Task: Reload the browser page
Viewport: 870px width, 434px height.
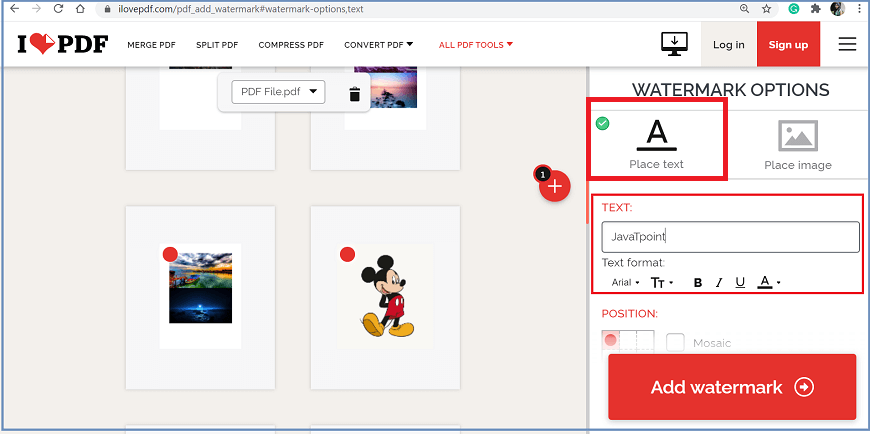Action: pos(59,9)
